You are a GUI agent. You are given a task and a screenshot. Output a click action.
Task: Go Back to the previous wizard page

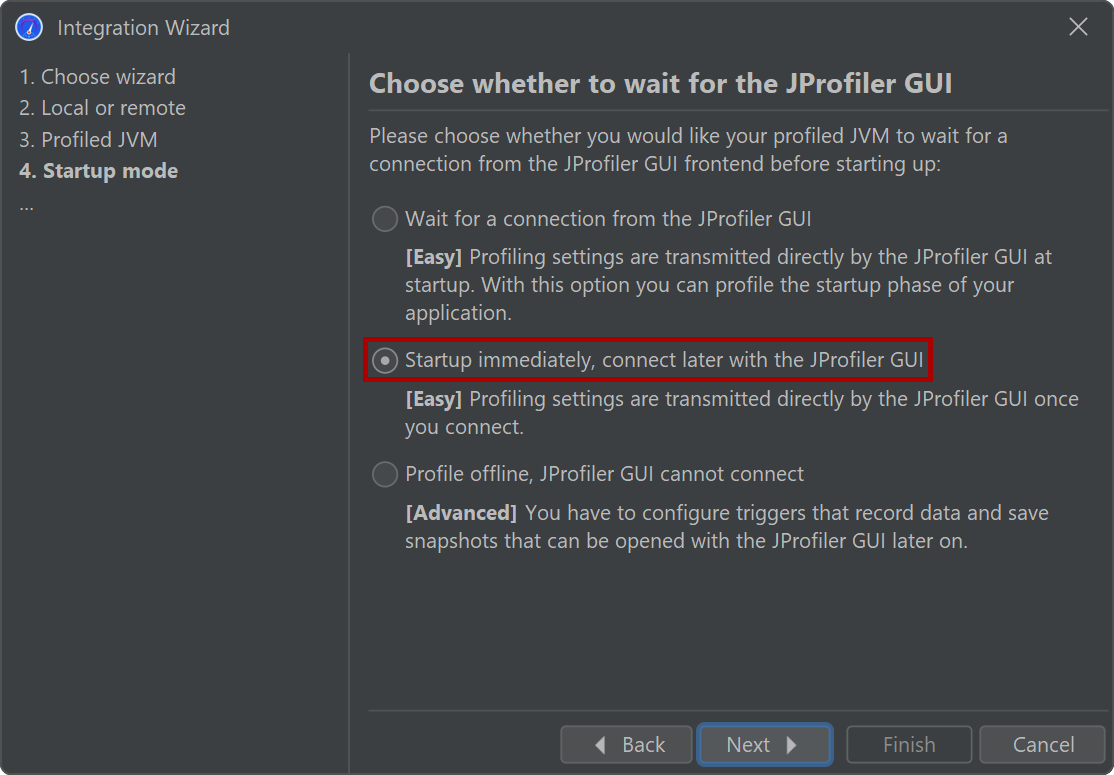point(627,745)
